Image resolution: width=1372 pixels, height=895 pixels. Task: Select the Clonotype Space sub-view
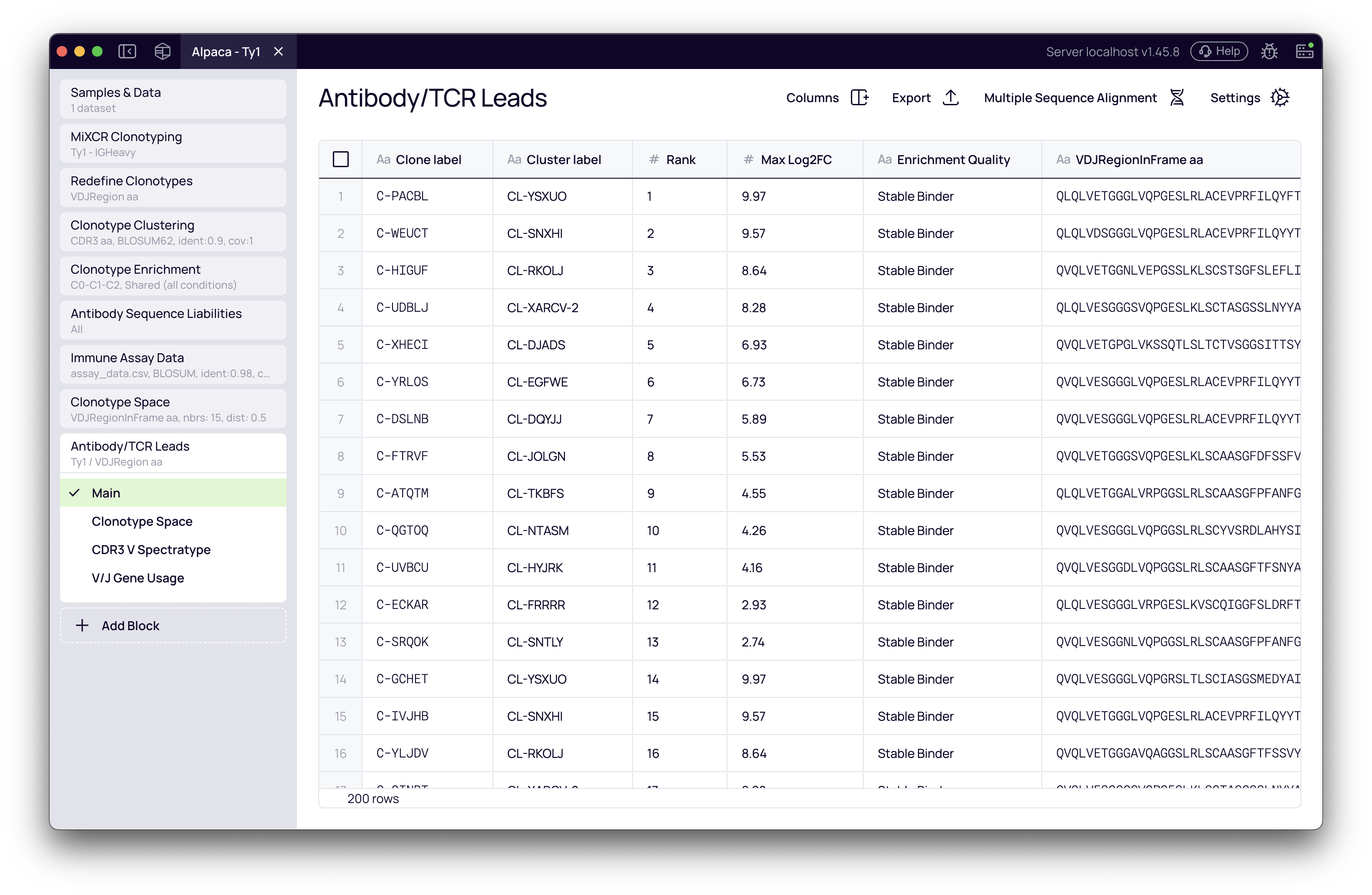142,521
